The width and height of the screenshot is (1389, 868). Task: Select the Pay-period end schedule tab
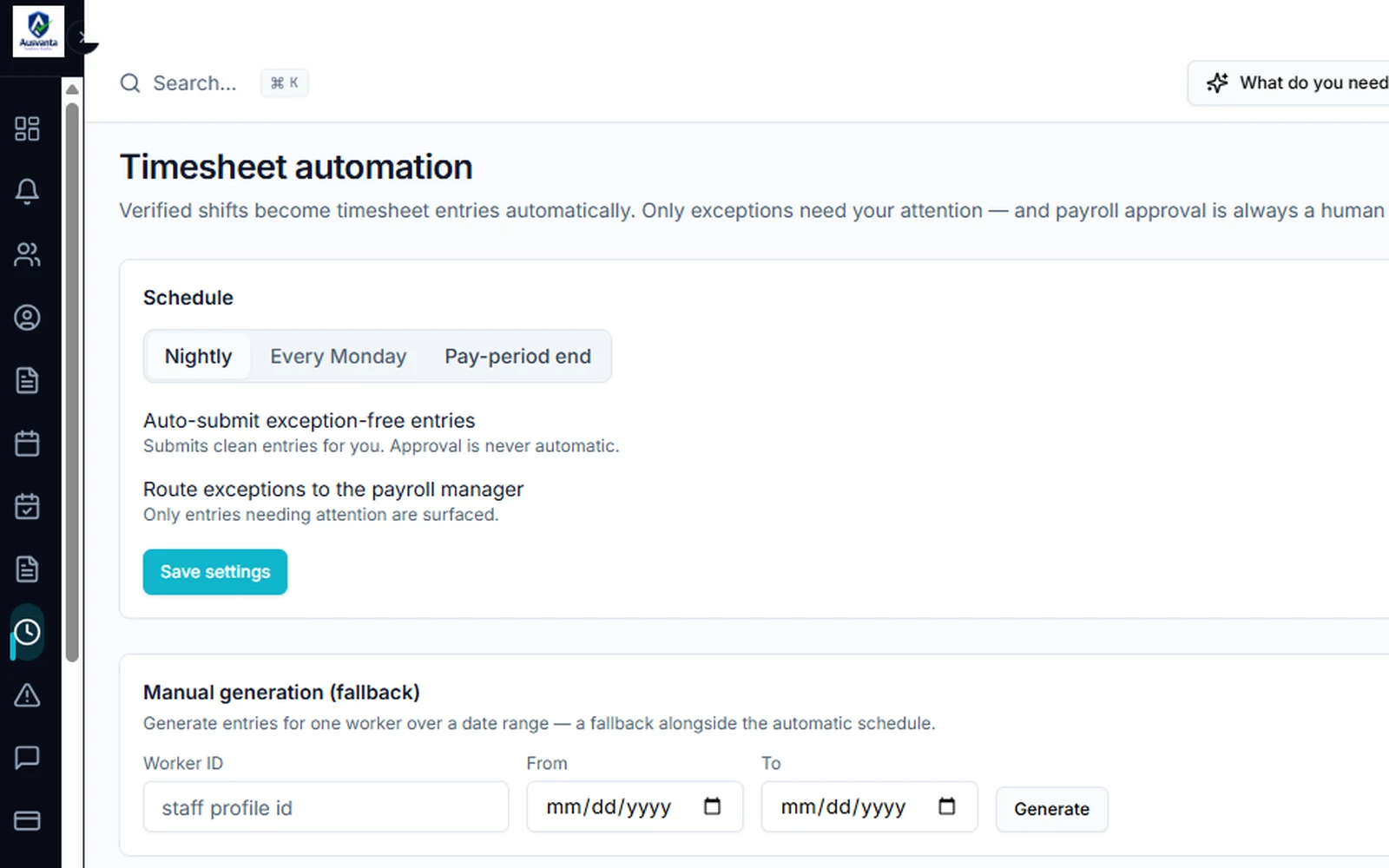pos(517,356)
